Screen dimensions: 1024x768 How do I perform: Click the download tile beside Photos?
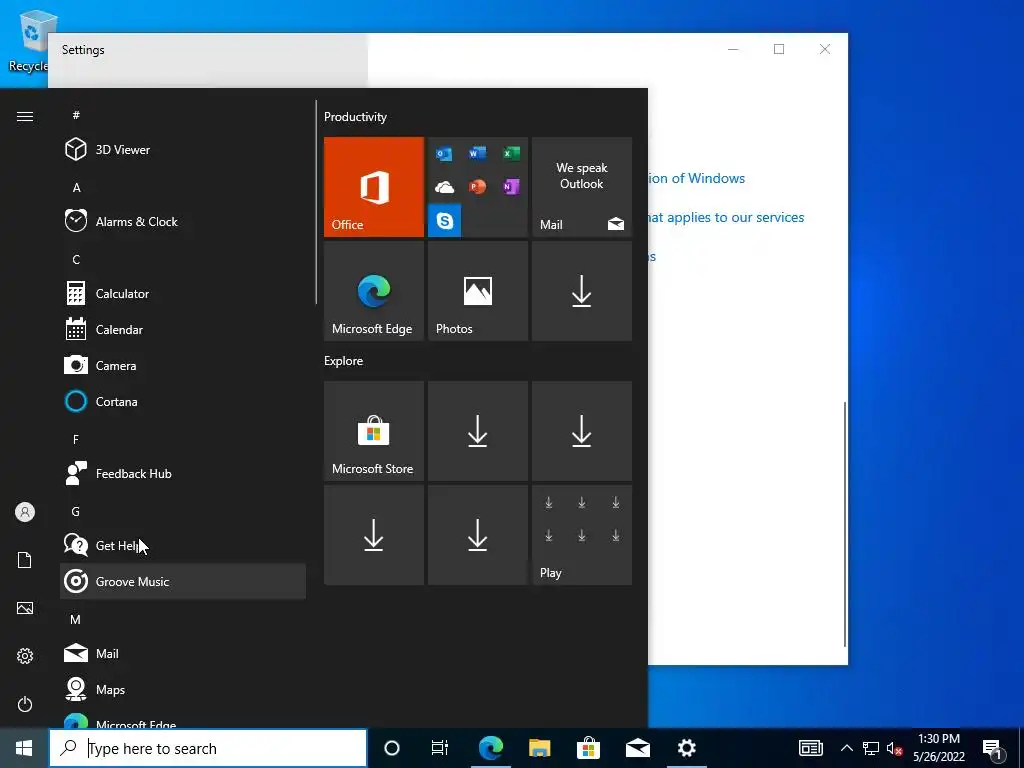(x=582, y=291)
